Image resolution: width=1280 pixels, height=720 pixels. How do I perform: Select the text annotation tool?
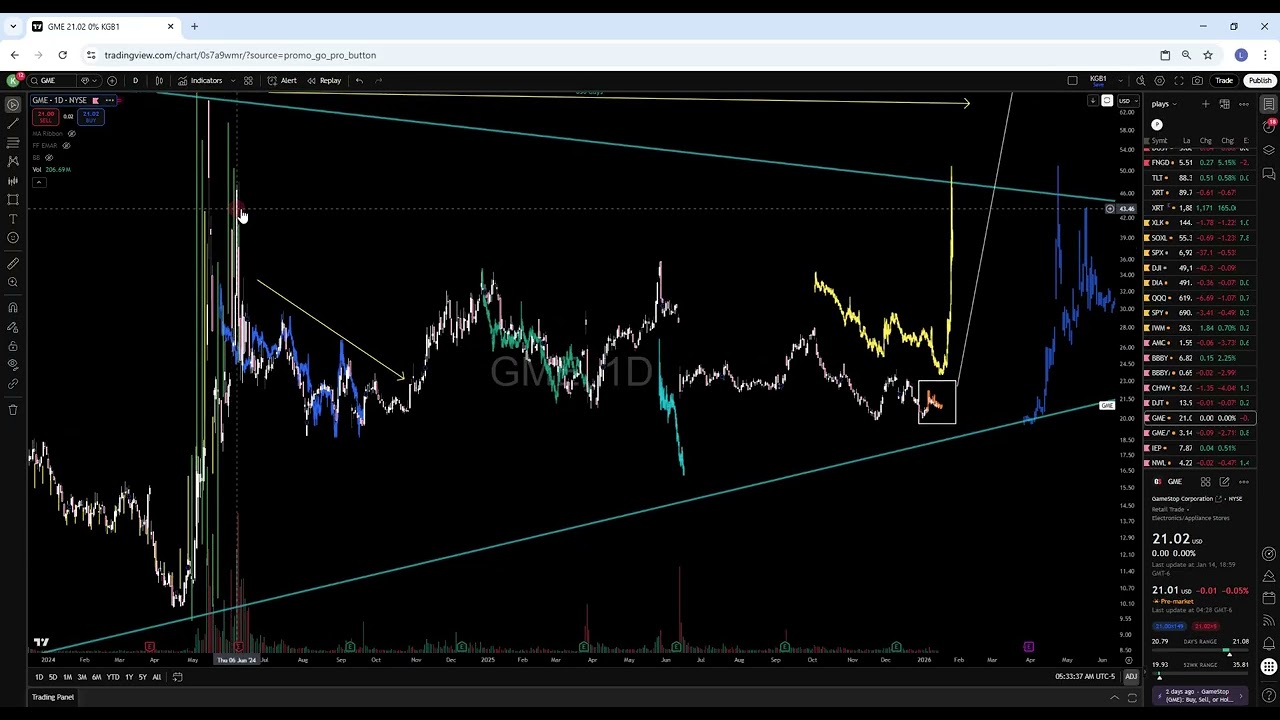(13, 218)
